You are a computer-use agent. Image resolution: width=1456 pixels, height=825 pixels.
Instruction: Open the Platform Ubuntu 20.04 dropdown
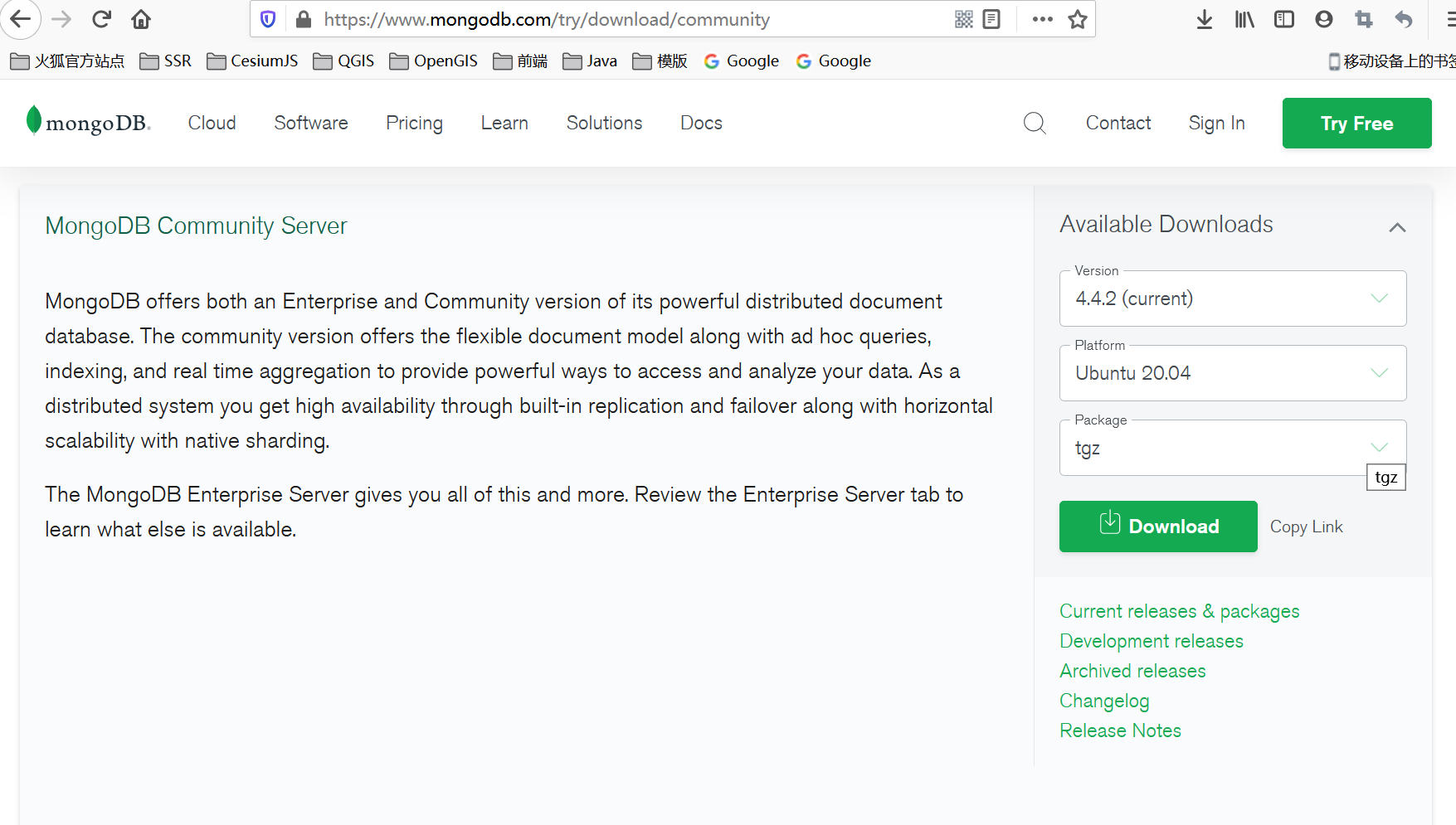(1232, 373)
